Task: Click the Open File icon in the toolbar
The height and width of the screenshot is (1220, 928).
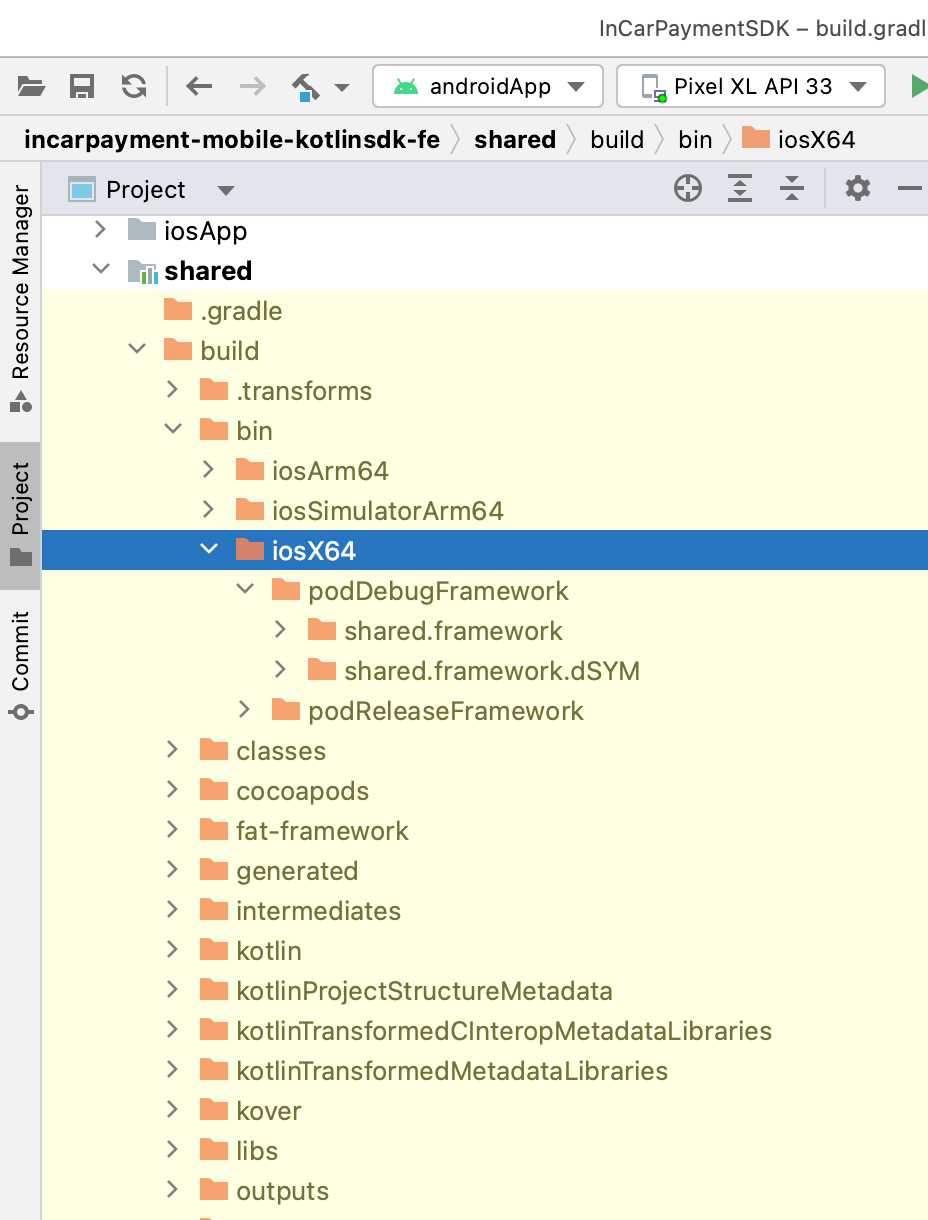Action: [31, 86]
